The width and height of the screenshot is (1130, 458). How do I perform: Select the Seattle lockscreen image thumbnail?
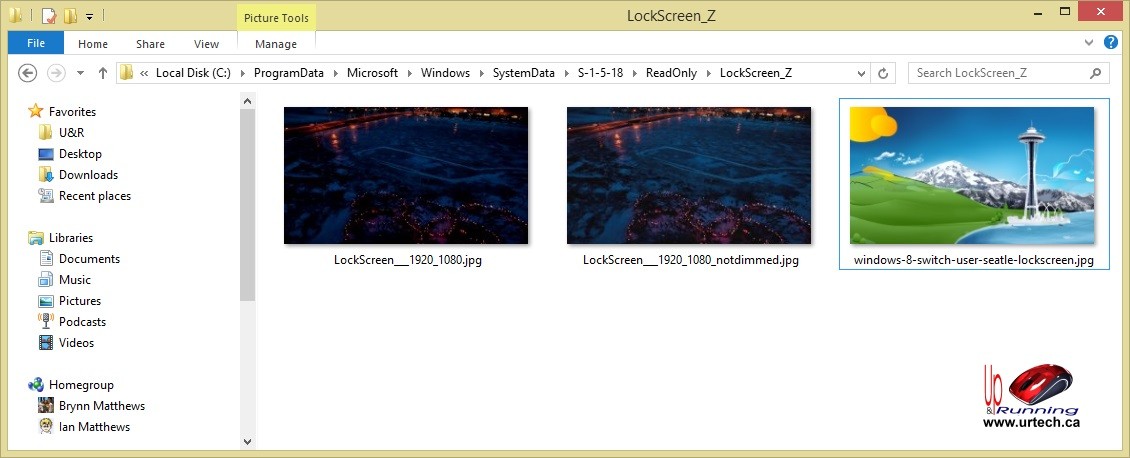[x=973, y=176]
